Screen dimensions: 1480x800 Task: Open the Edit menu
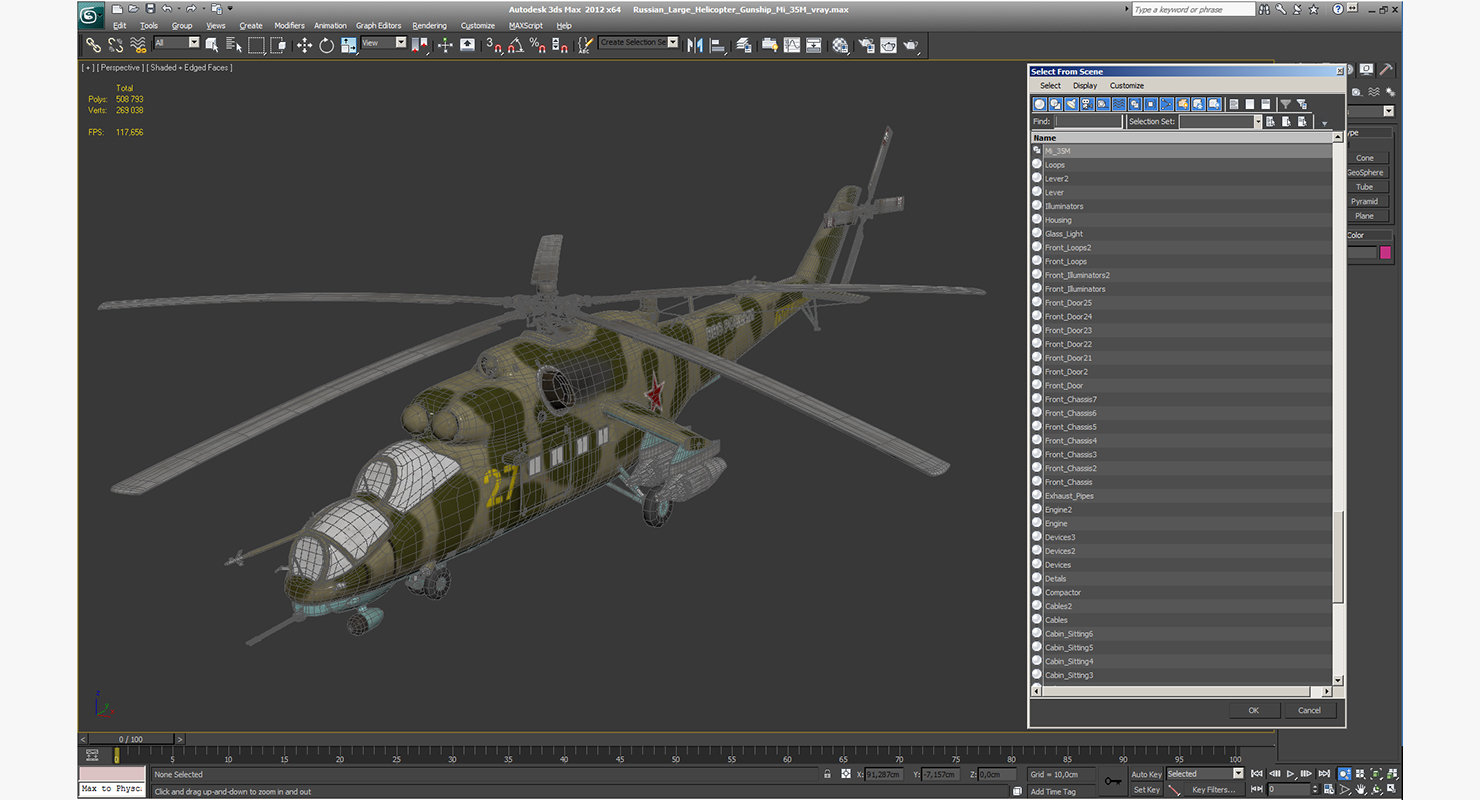pos(120,26)
